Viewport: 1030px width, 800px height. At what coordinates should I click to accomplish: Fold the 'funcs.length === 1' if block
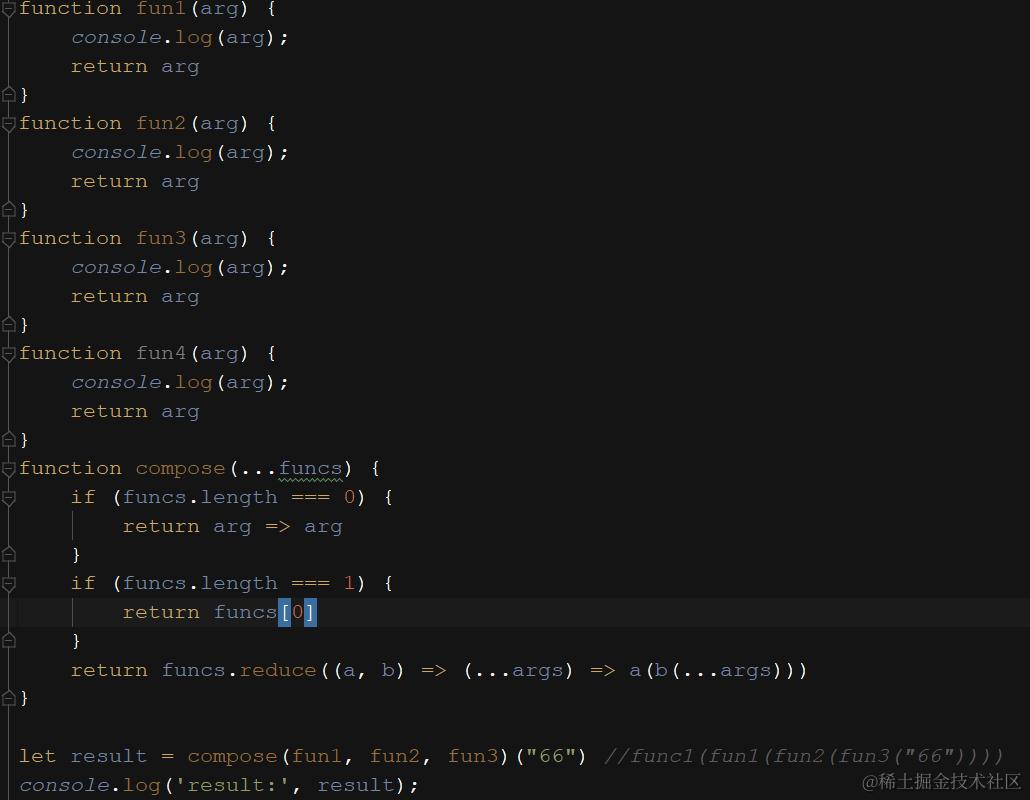pos(9,584)
